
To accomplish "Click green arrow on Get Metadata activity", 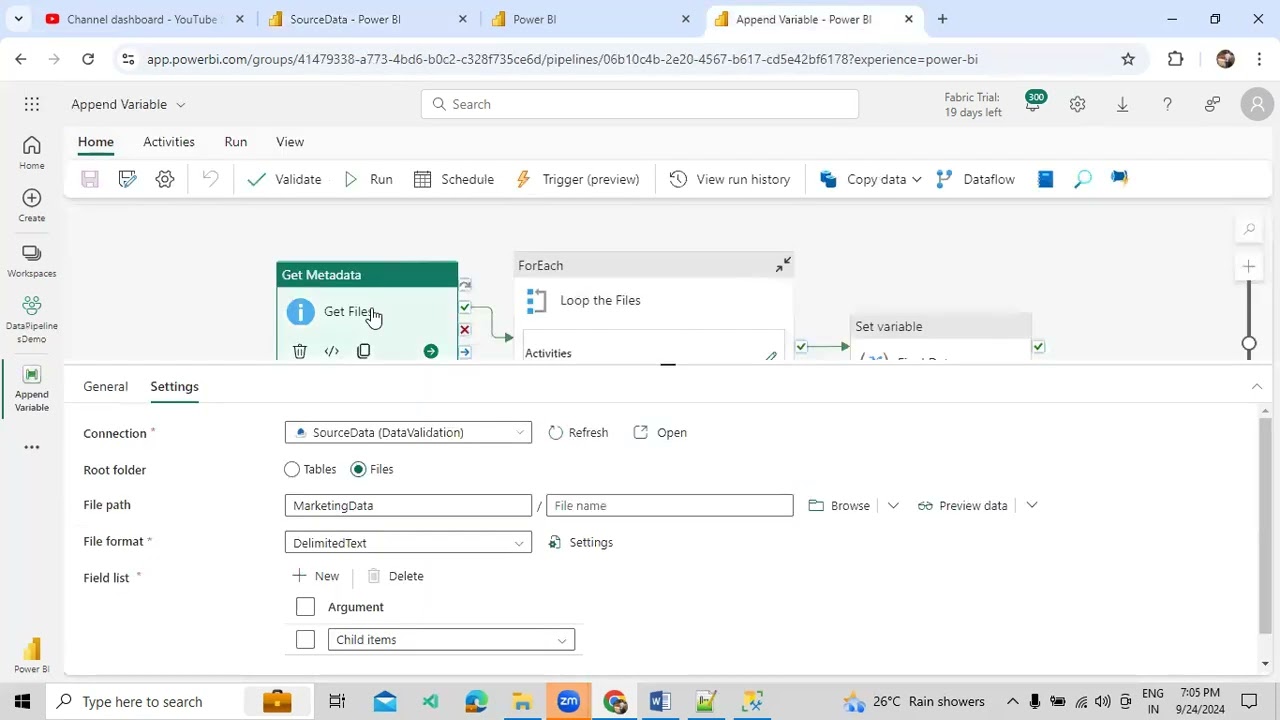I will click(430, 351).
